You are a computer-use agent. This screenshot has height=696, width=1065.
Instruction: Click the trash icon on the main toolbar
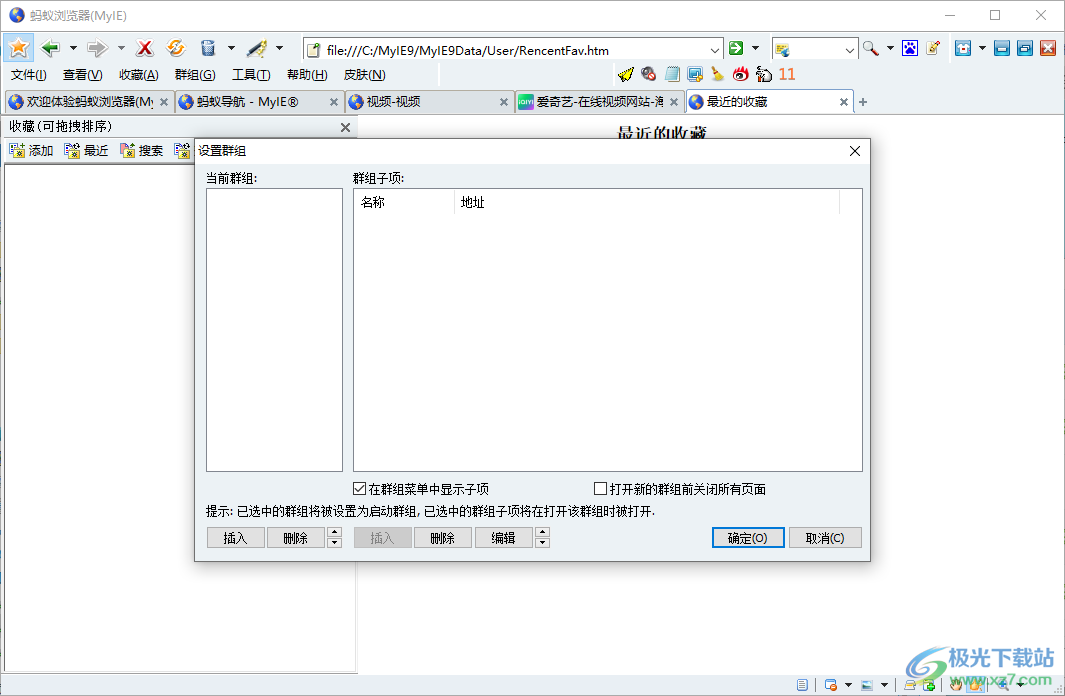(208, 47)
